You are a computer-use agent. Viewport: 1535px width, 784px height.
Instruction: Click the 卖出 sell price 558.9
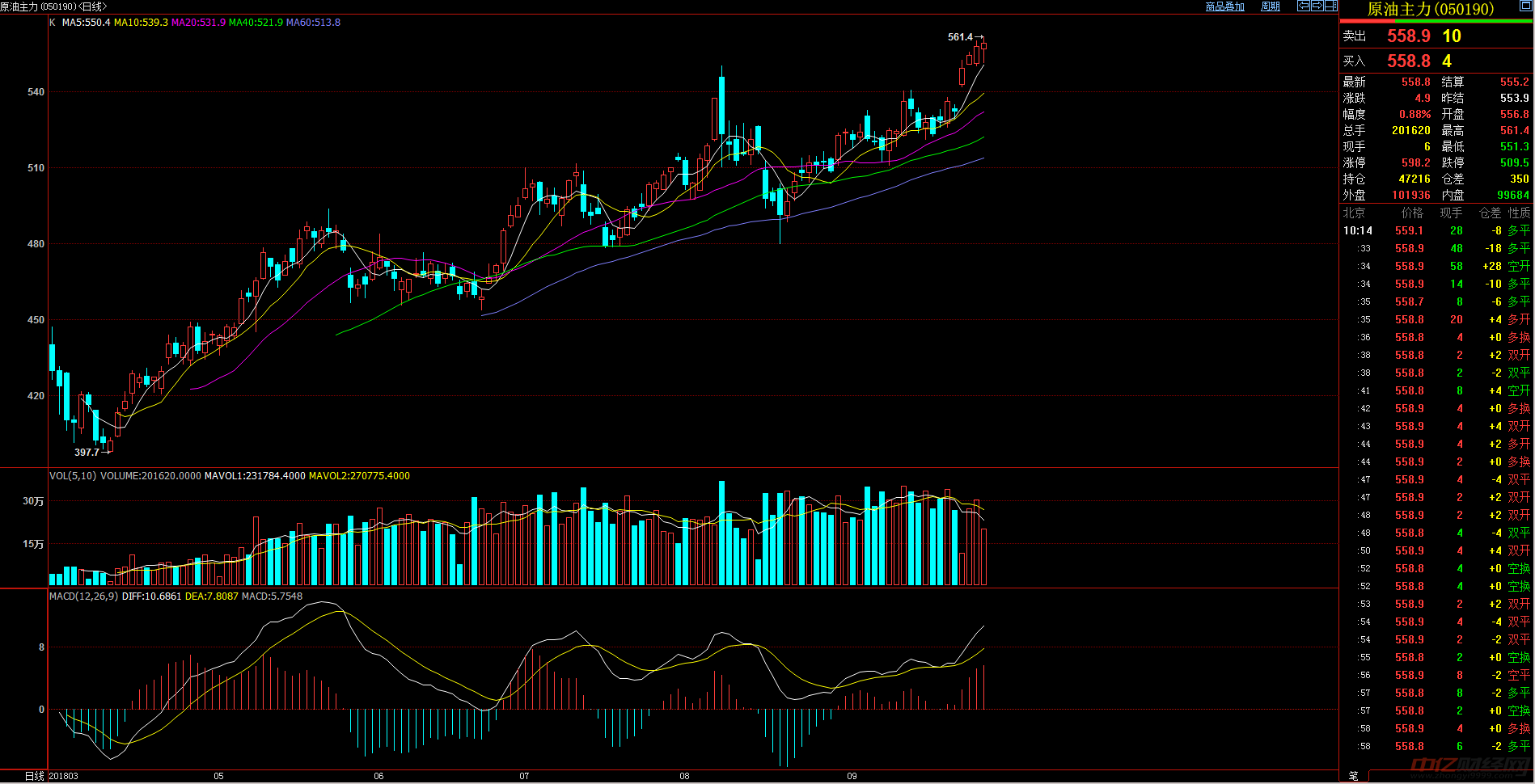point(1408,36)
